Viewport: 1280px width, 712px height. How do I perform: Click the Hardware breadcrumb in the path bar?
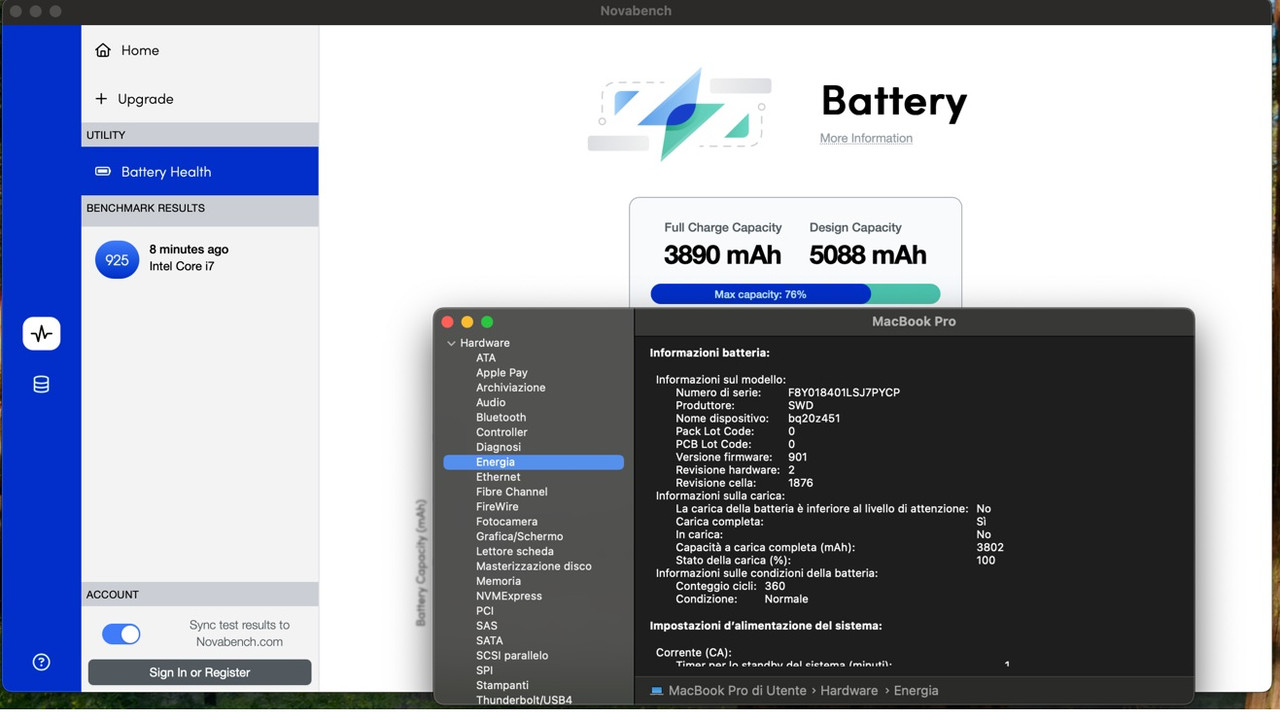click(x=849, y=691)
